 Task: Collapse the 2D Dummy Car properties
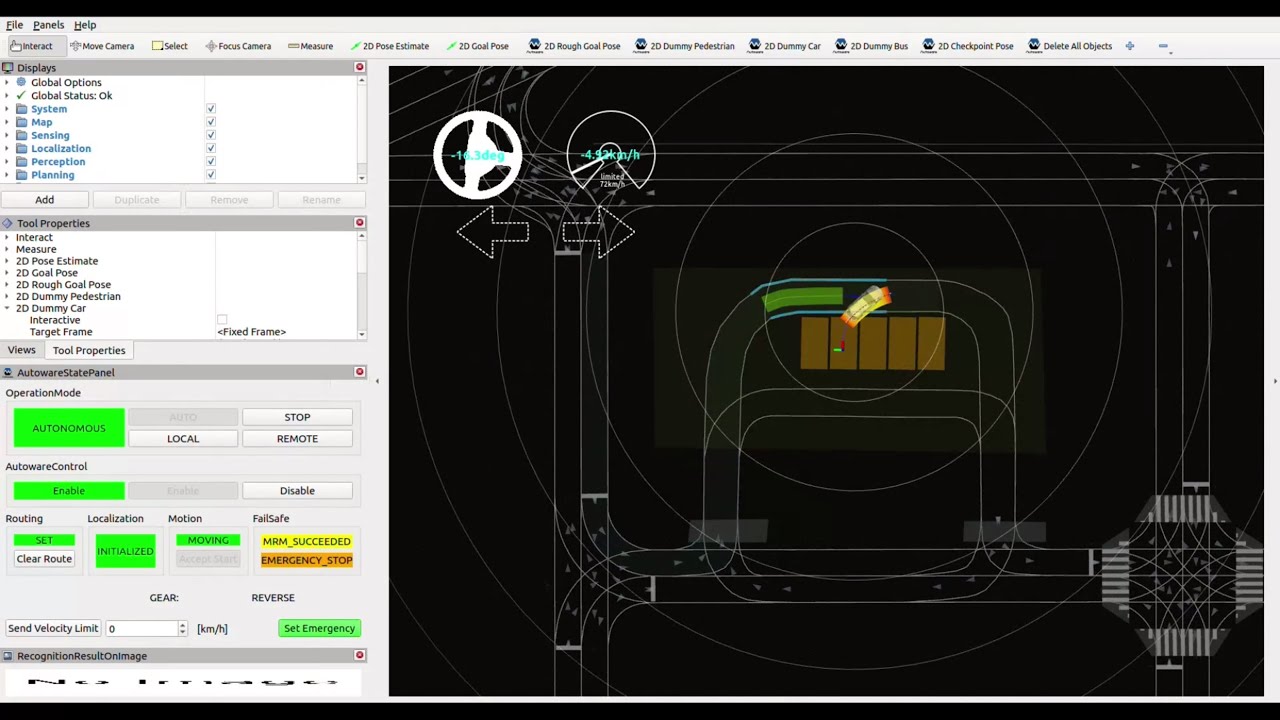pos(7,308)
